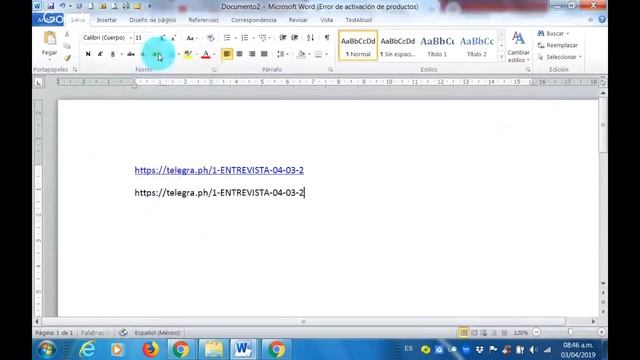Click the Reemplazar button

point(558,45)
